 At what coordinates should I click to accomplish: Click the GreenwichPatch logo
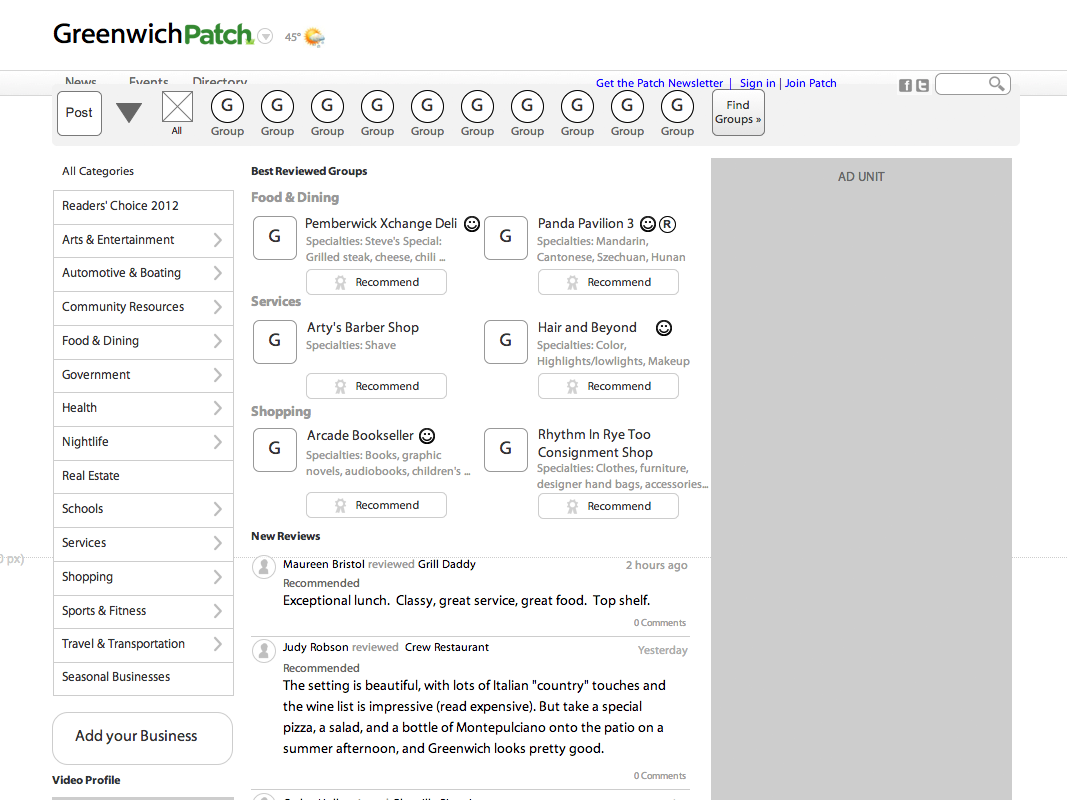pyautogui.click(x=153, y=34)
